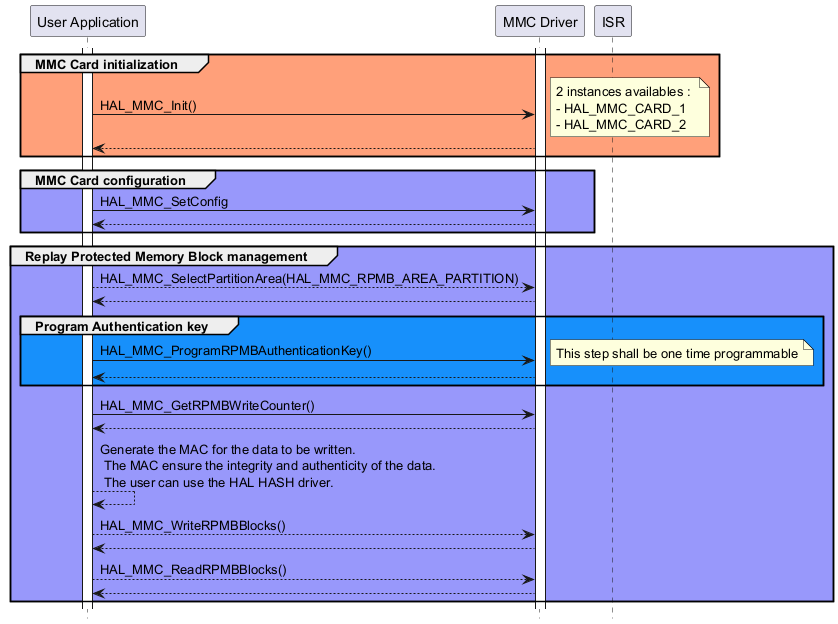
Task: Select the MMC Driver participant box
Action: tap(540, 22)
